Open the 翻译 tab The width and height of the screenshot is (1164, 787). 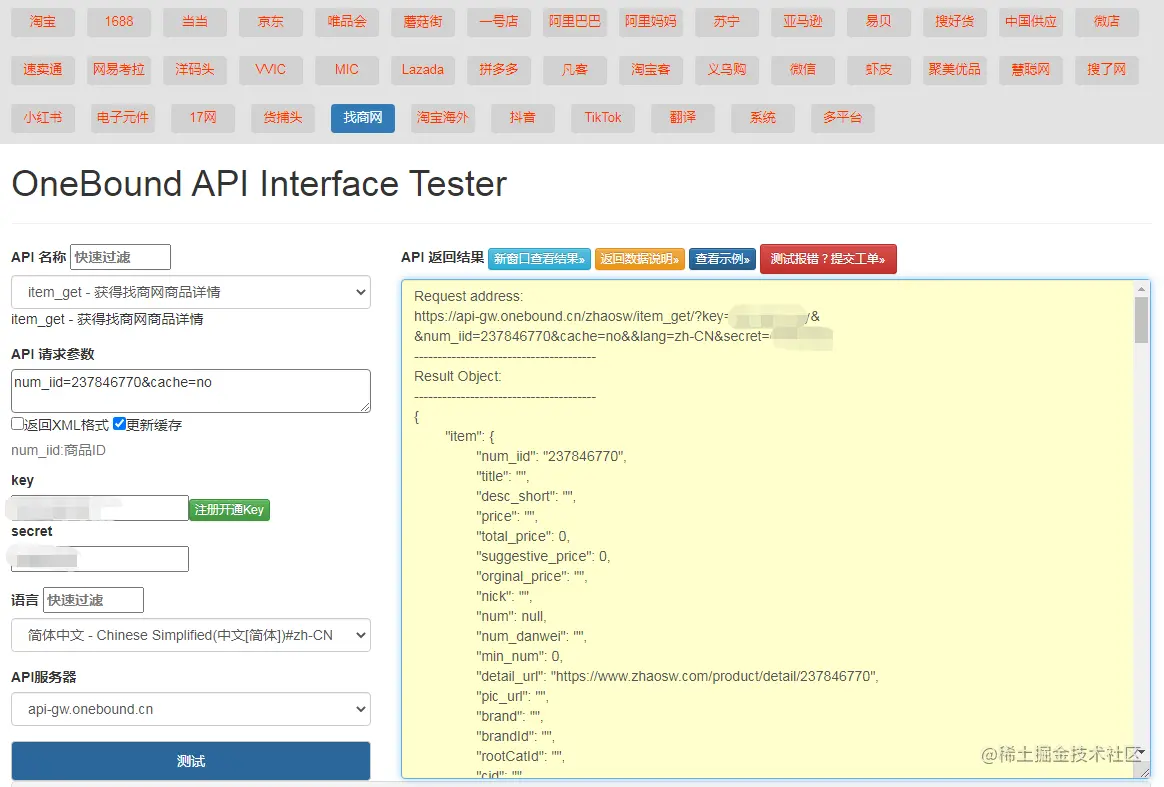pyautogui.click(x=683, y=118)
